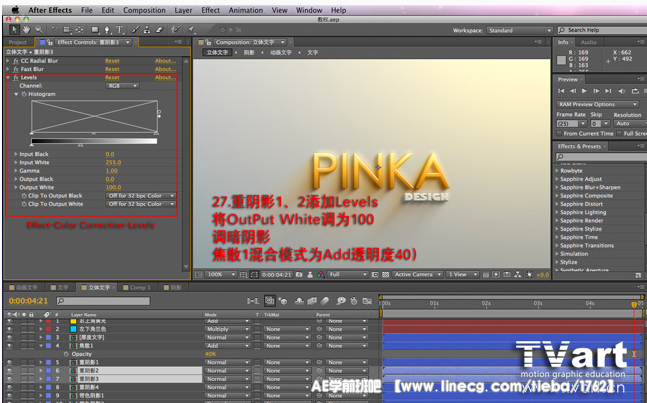Toggle the shy layers timeline switch
Viewport: 647px width, 403px height.
[x=299, y=301]
